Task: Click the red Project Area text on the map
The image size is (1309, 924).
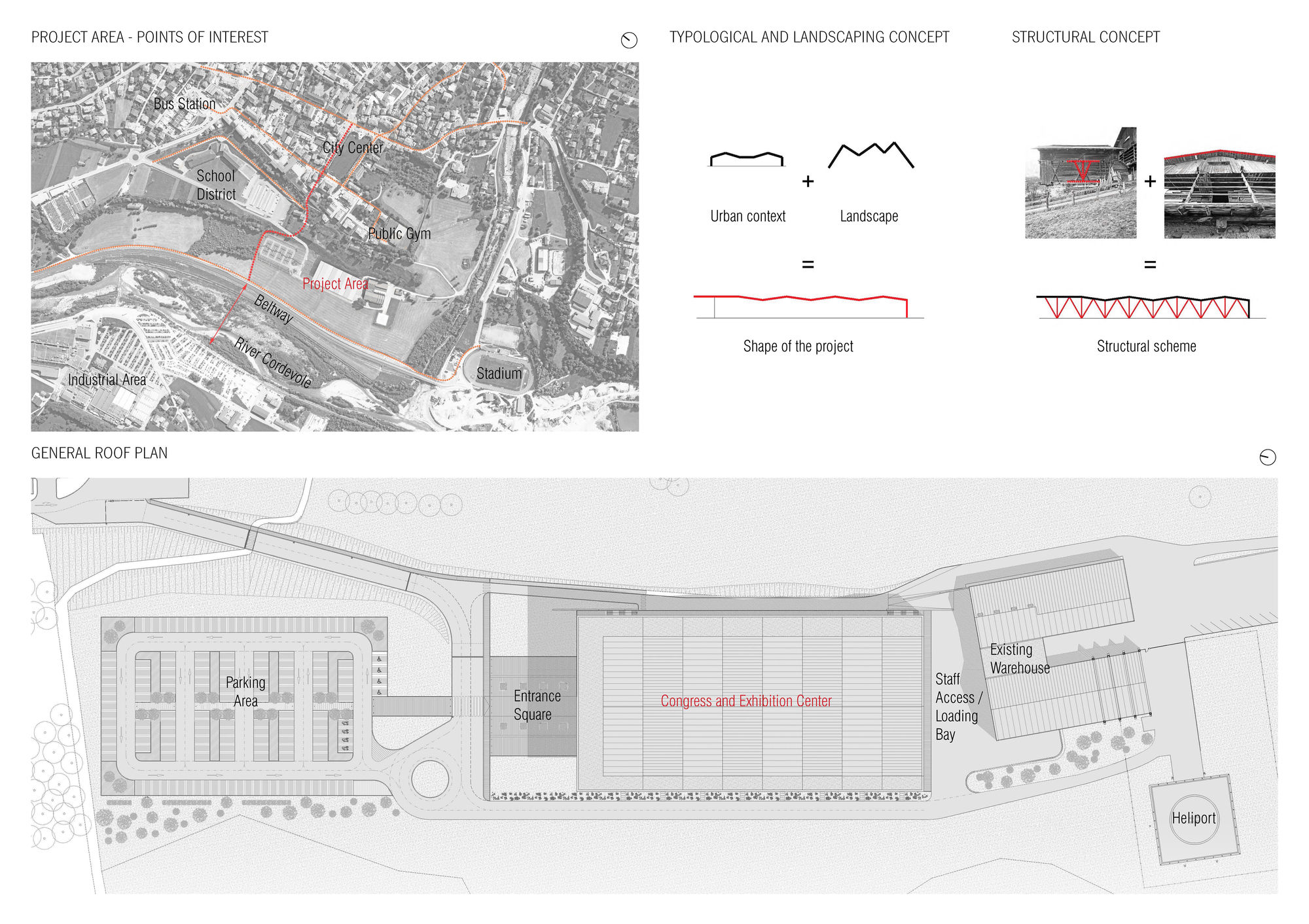Action: click(x=336, y=284)
